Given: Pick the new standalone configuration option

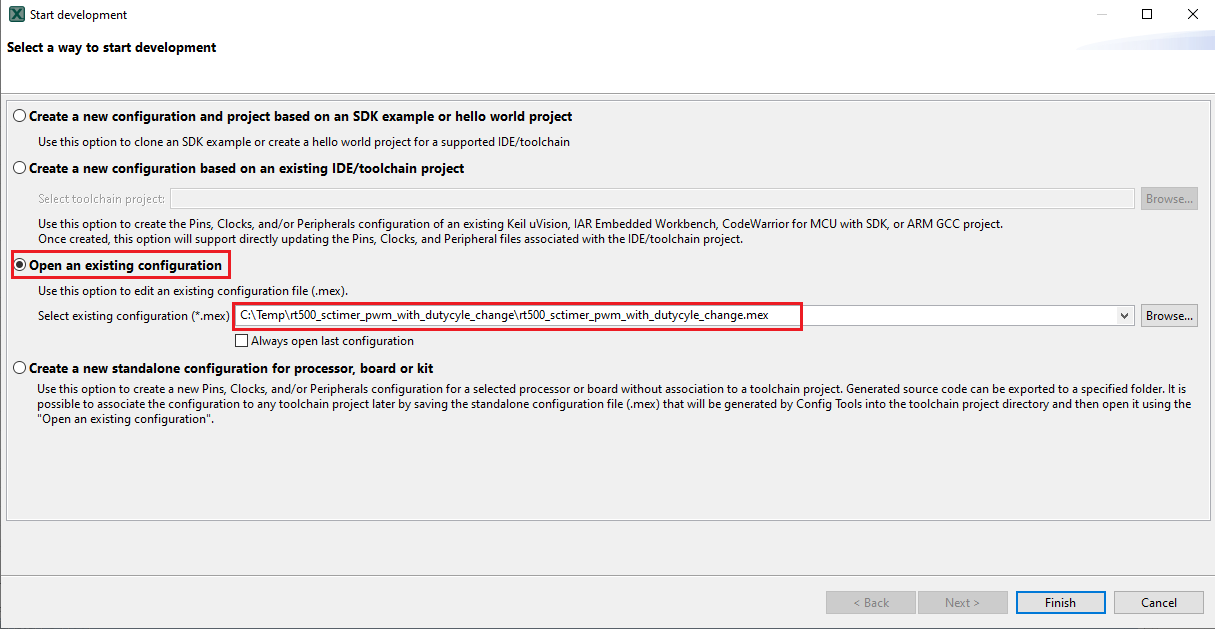Looking at the screenshot, I should point(20,368).
